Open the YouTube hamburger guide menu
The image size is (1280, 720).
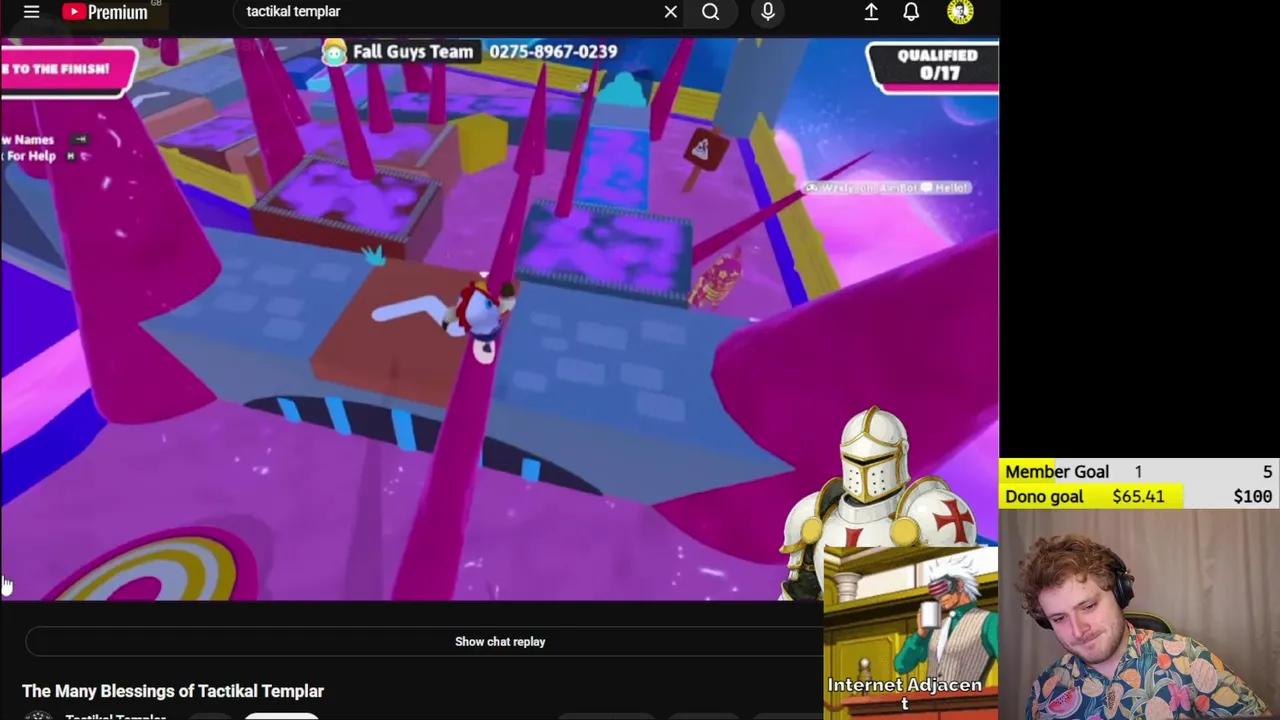point(31,12)
